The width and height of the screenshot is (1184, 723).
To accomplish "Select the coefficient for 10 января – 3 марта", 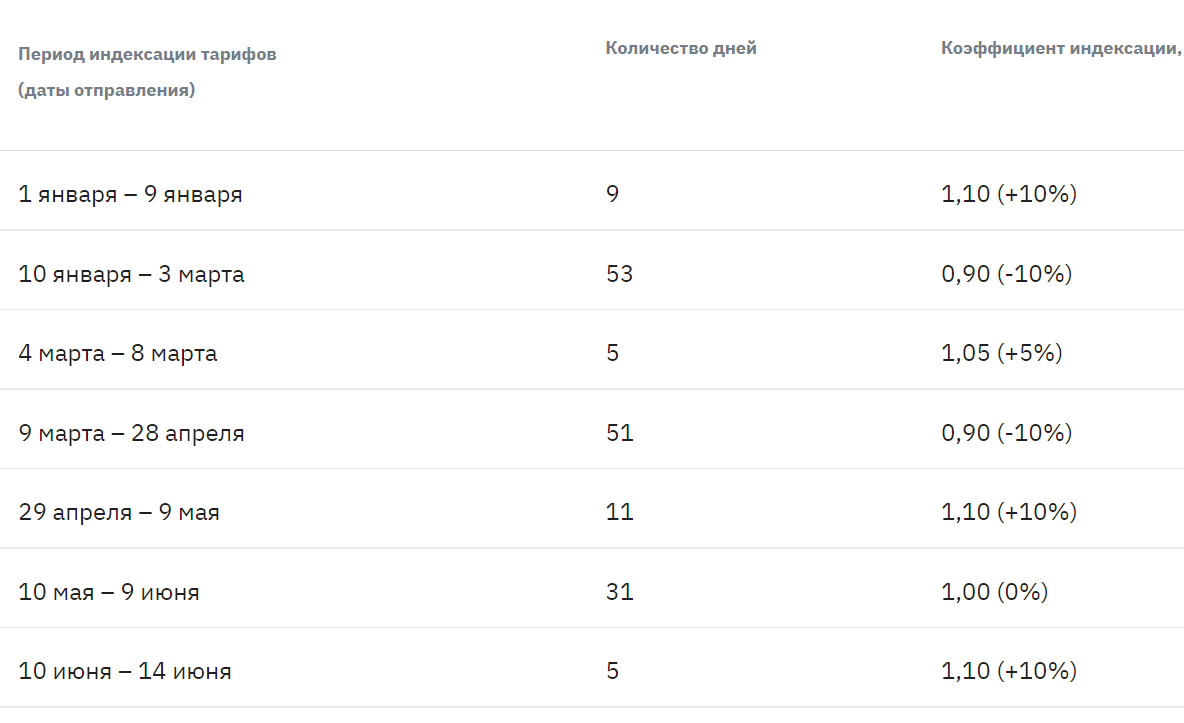I will pyautogui.click(x=1006, y=274).
